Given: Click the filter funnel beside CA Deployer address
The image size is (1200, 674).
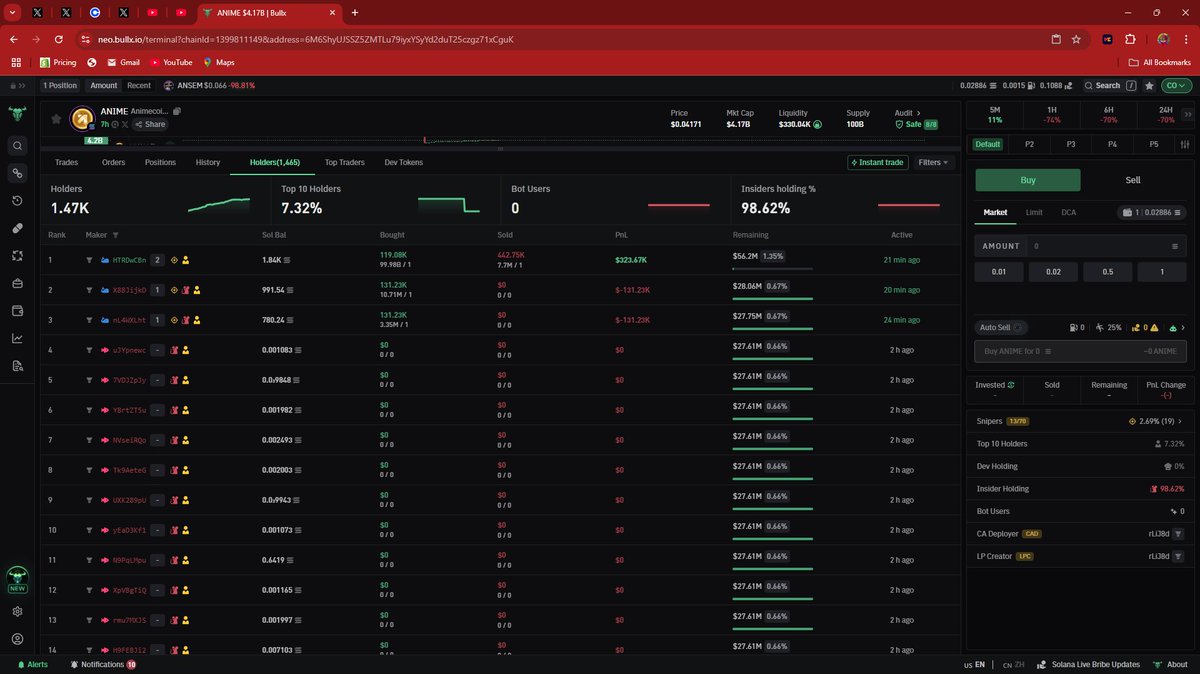Looking at the screenshot, I should pyautogui.click(x=1178, y=534).
